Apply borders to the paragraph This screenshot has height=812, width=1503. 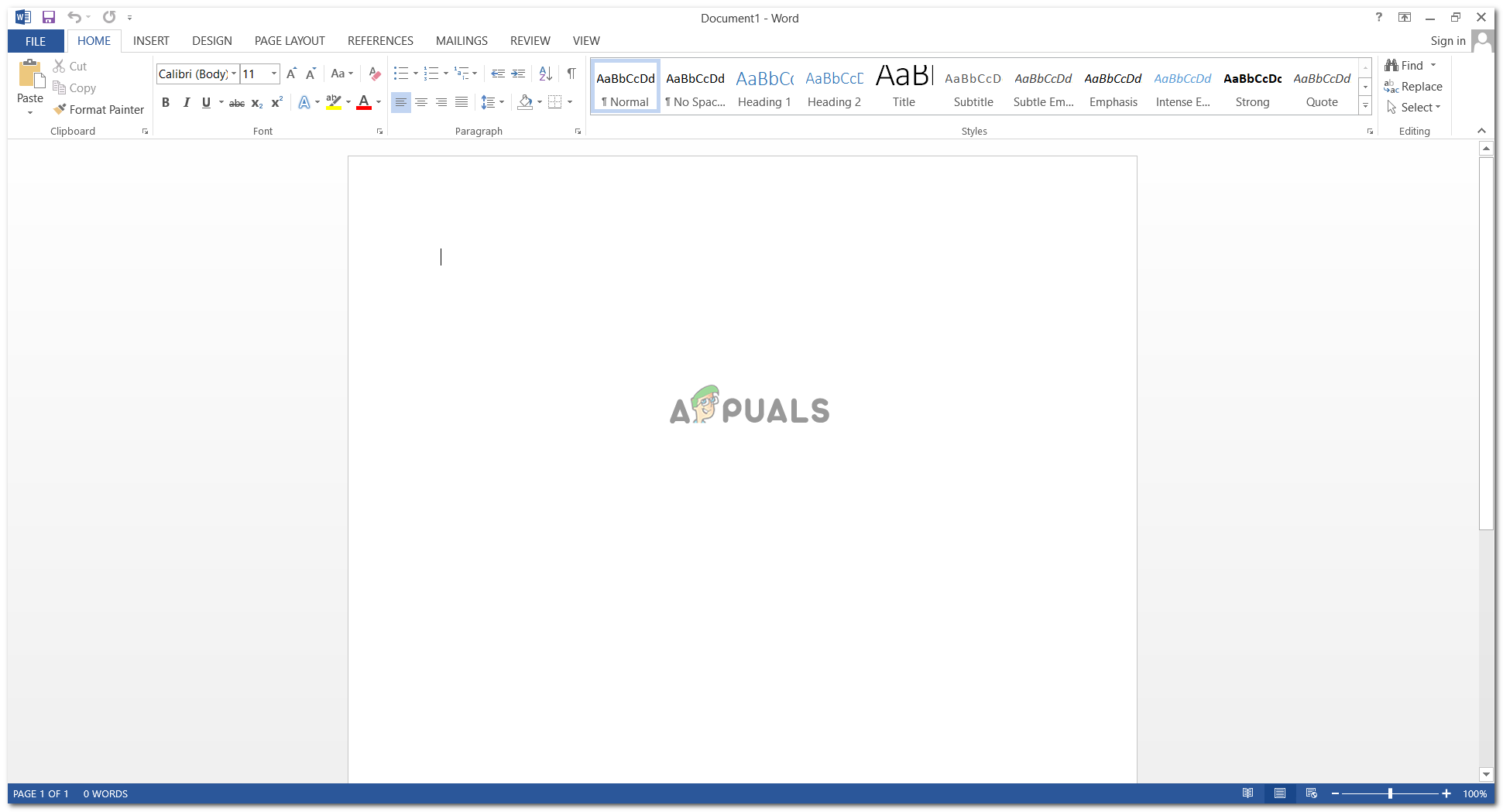pos(554,102)
